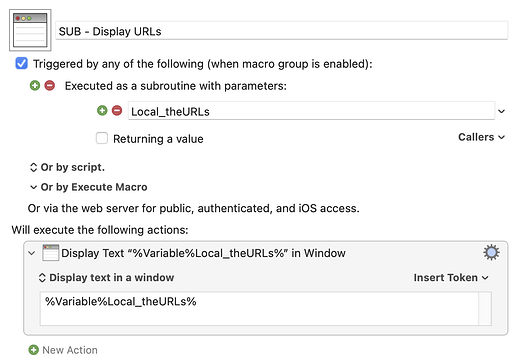Select the 'Display Text … in Window' action title

tap(203, 253)
